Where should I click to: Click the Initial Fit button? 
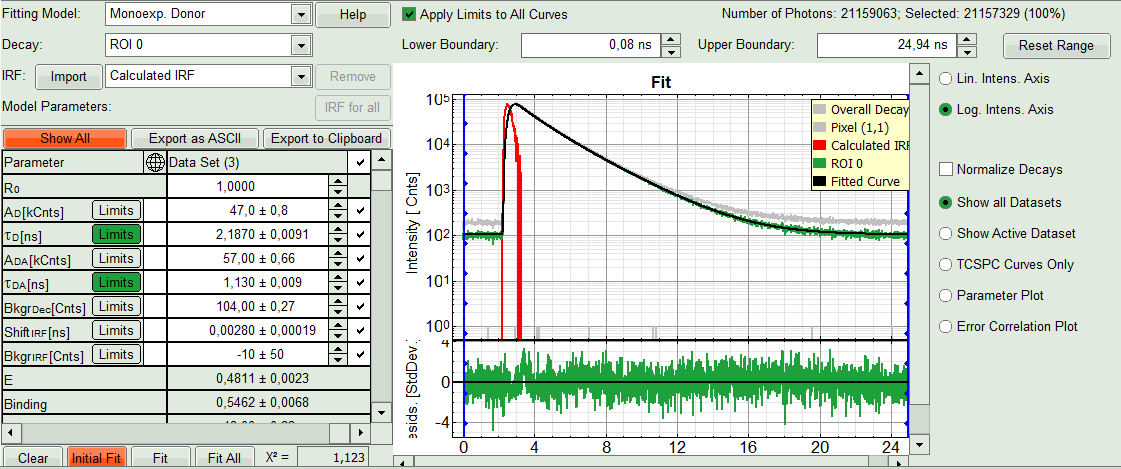click(x=97, y=458)
